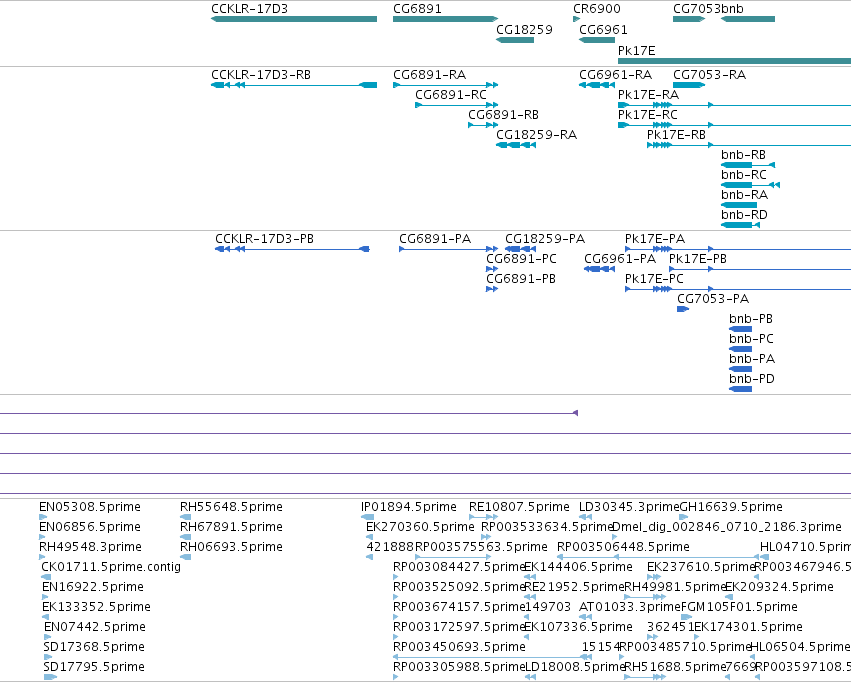Select transcript Pk17E-RC

click(734, 125)
